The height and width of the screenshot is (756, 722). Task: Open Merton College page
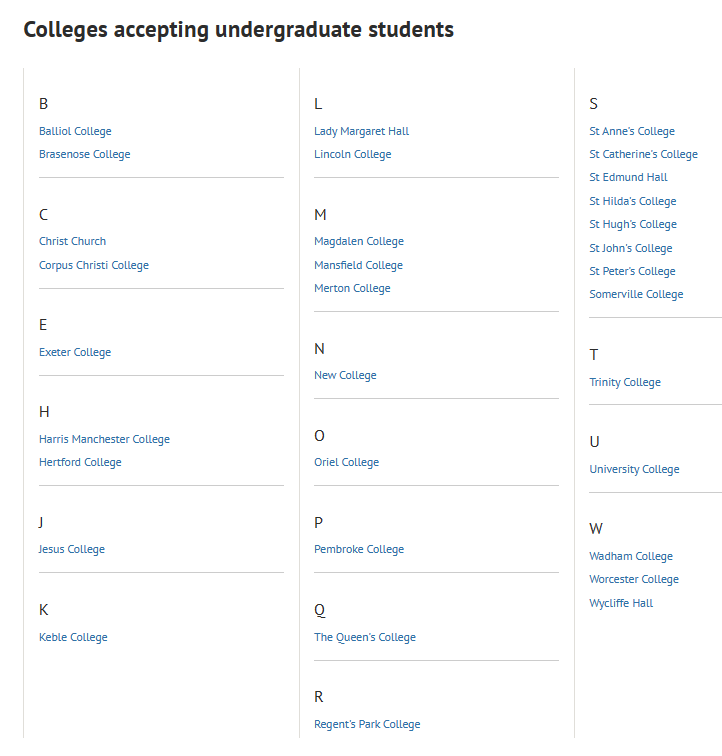pos(352,288)
